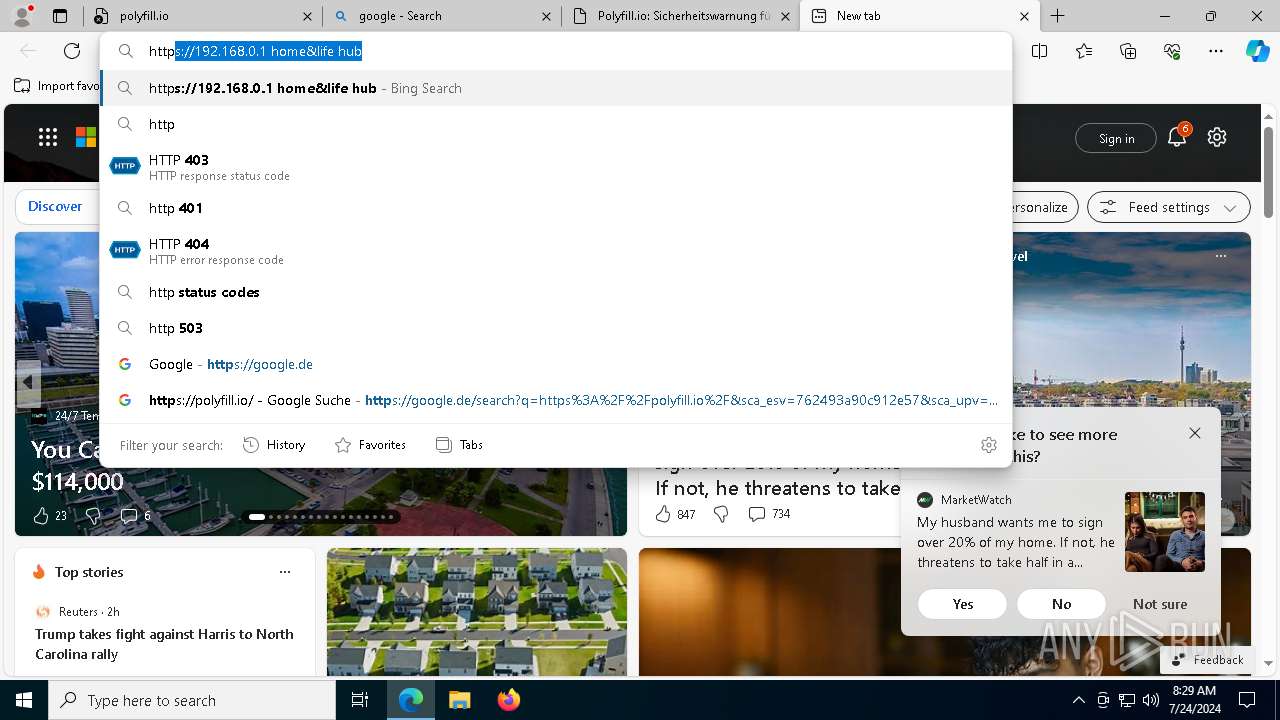This screenshot has width=1280, height=720.
Task: Select the plain 'http' search suggestion
Action: click(556, 124)
